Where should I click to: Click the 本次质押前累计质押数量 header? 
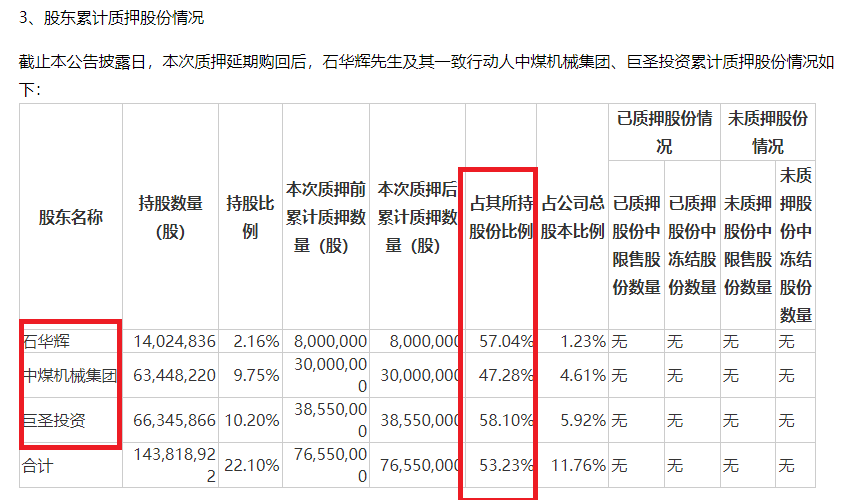(326, 217)
